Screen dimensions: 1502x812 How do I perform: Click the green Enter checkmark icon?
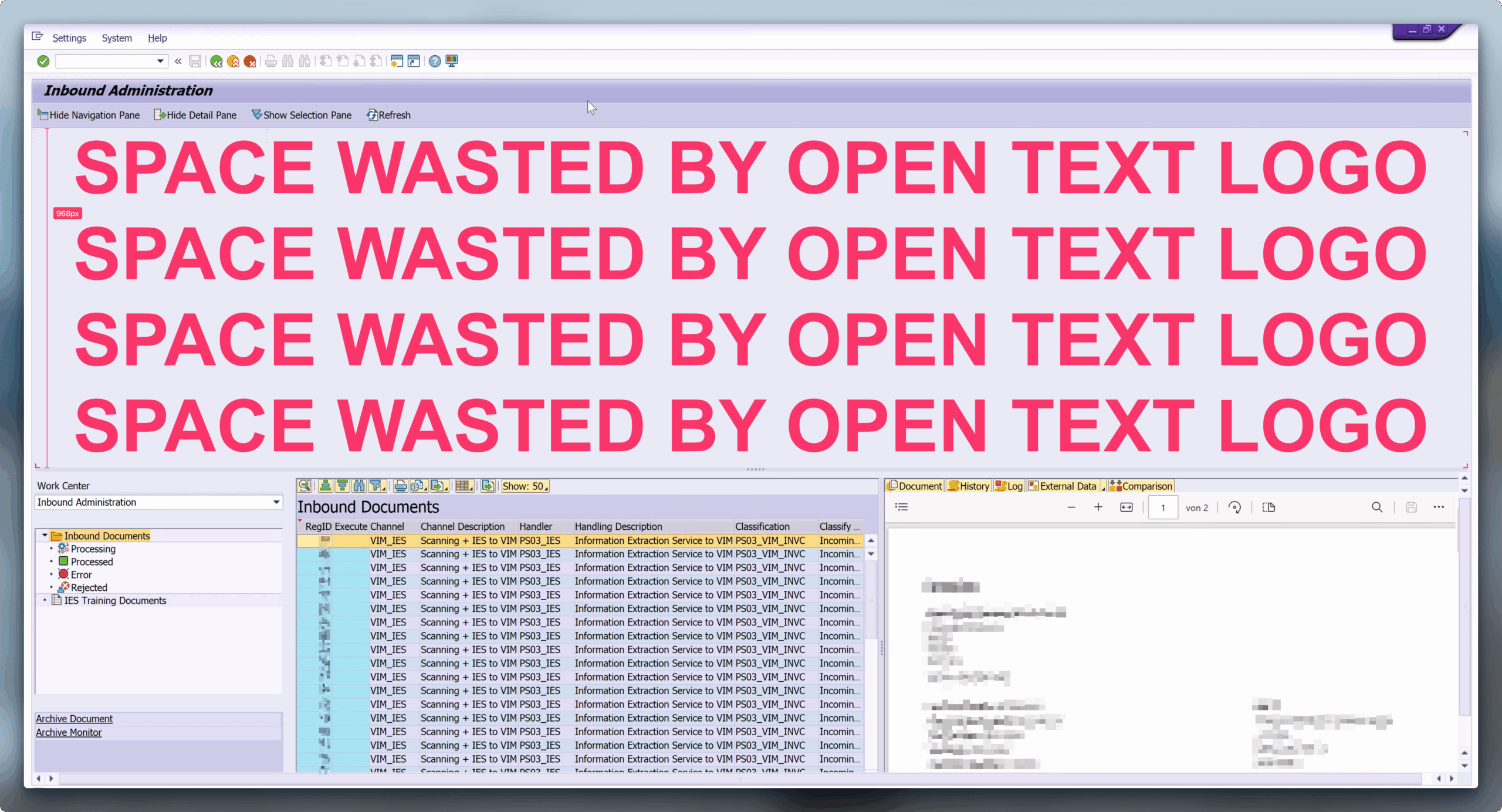(x=43, y=61)
